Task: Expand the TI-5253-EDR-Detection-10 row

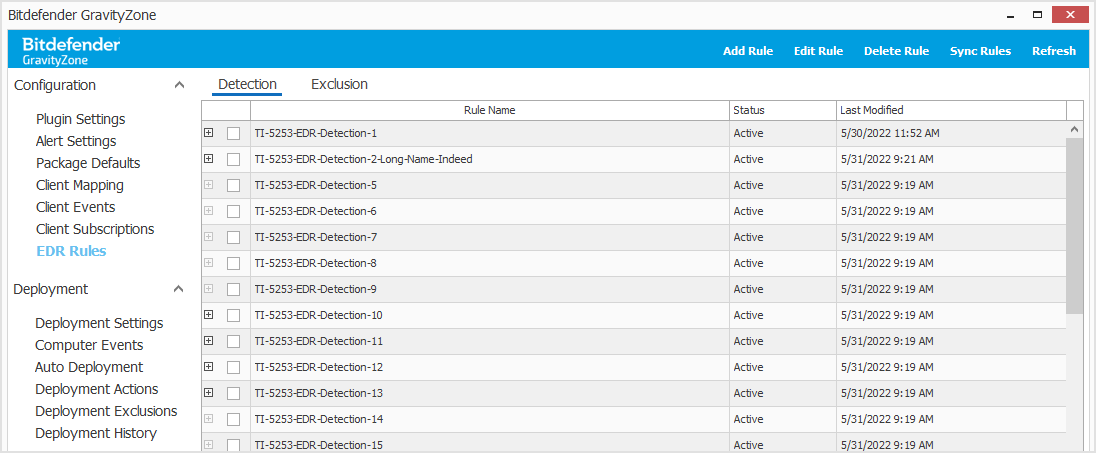Action: pyautogui.click(x=208, y=314)
